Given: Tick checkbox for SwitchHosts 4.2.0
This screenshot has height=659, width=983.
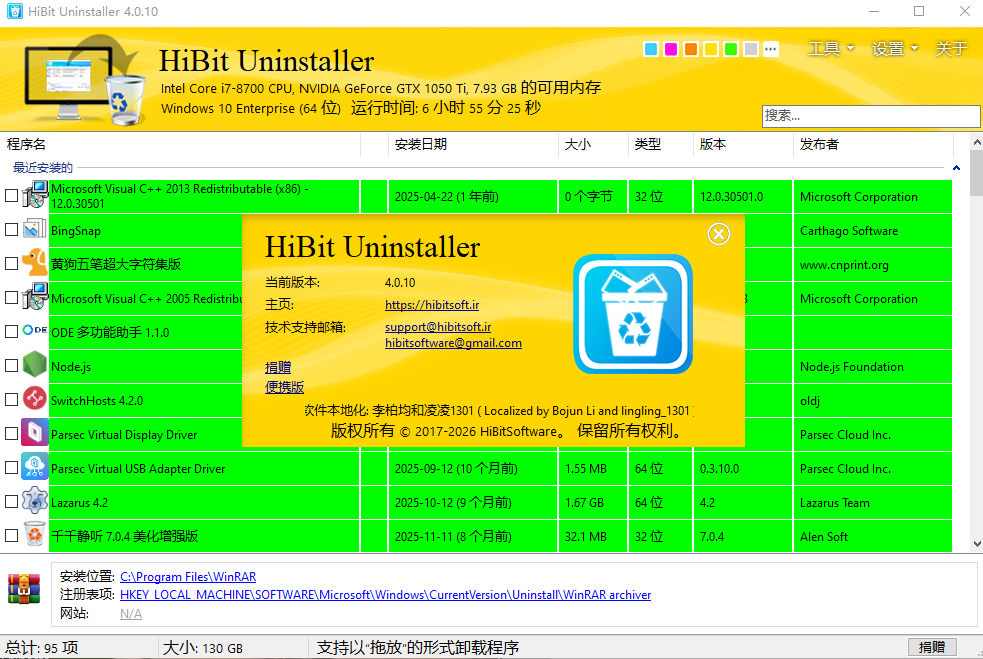Looking at the screenshot, I should point(11,400).
